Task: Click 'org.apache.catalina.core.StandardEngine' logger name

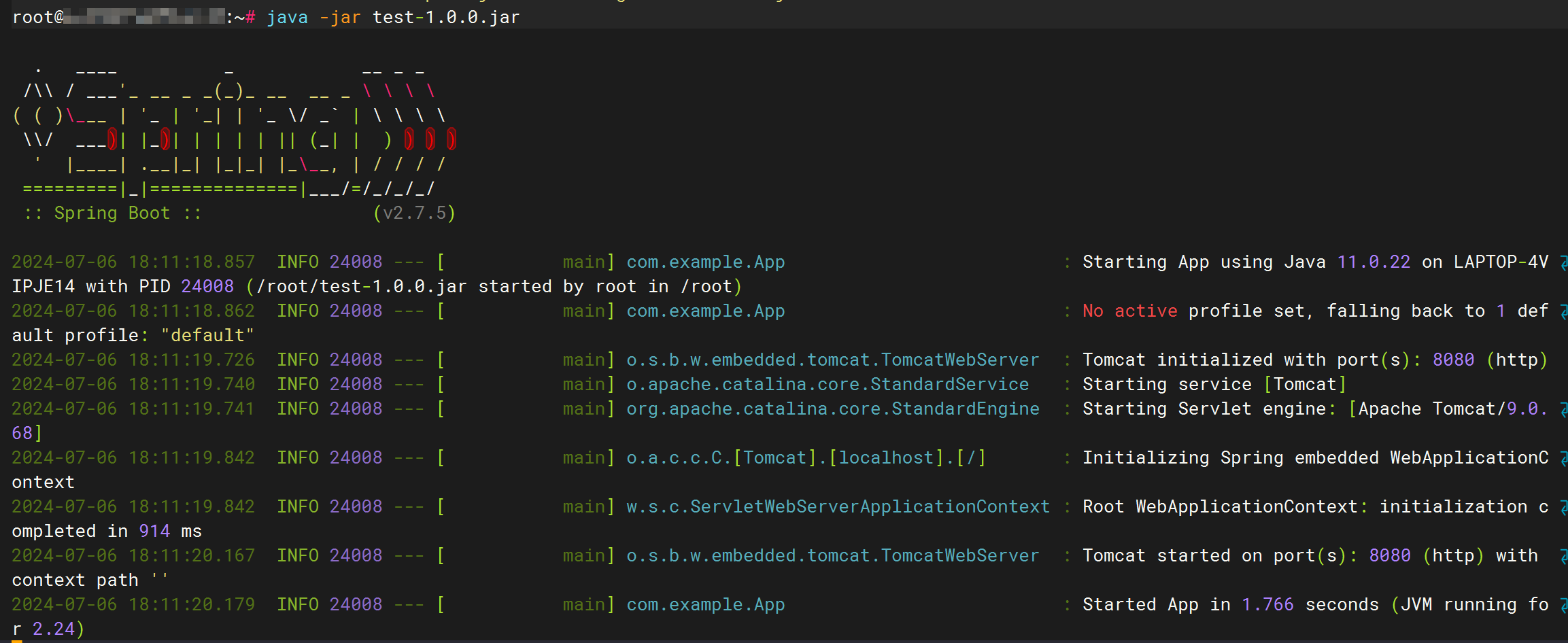Action: point(833,409)
